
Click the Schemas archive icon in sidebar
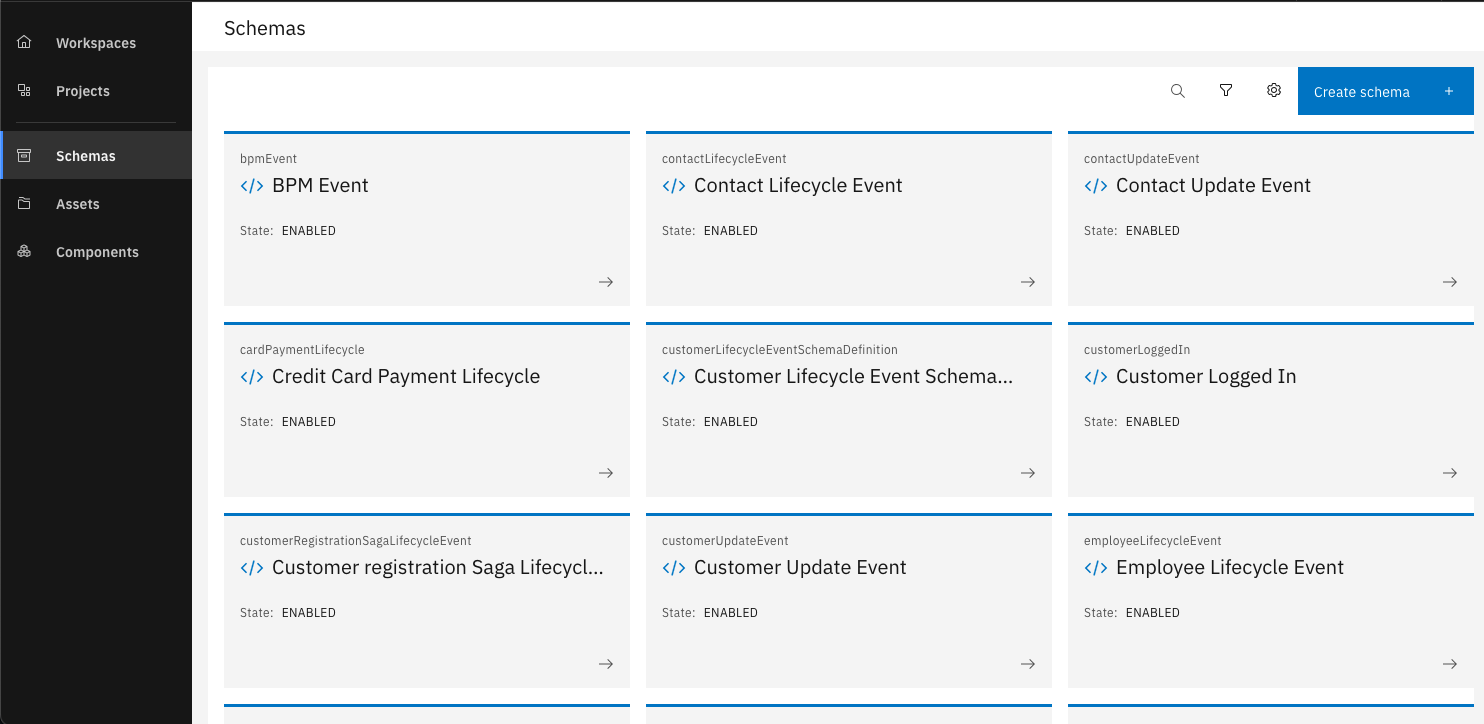coord(25,156)
